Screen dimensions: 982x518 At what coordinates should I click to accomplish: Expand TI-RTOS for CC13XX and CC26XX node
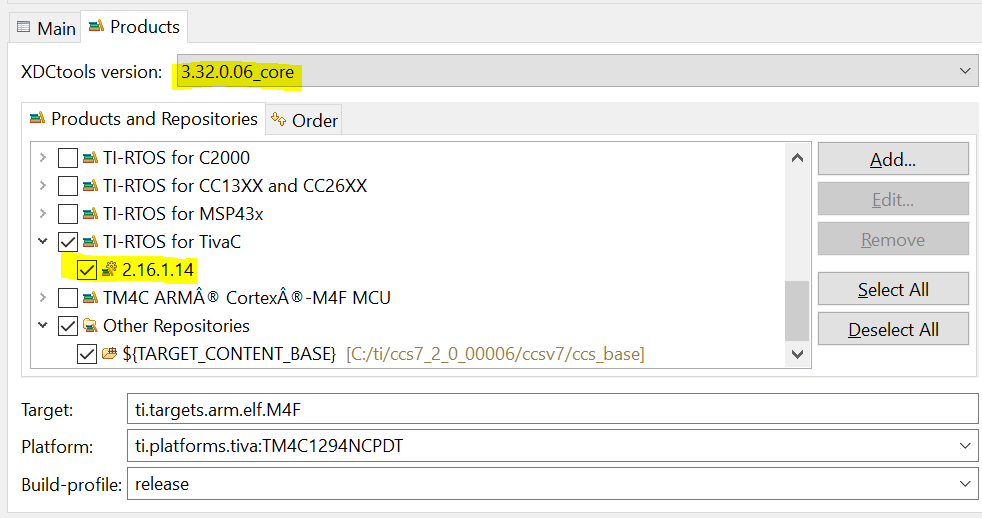point(43,185)
